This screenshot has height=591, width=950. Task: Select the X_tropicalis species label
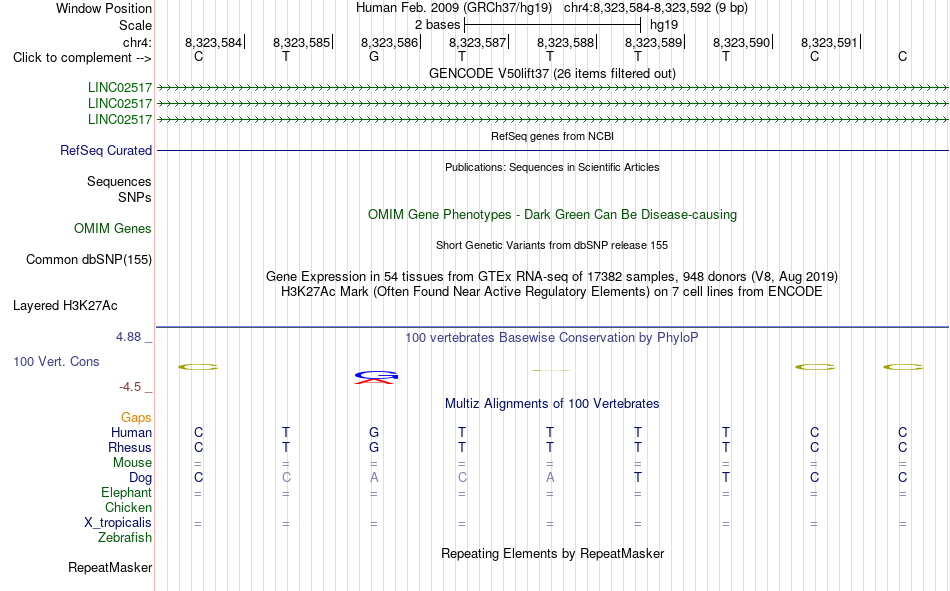[118, 523]
